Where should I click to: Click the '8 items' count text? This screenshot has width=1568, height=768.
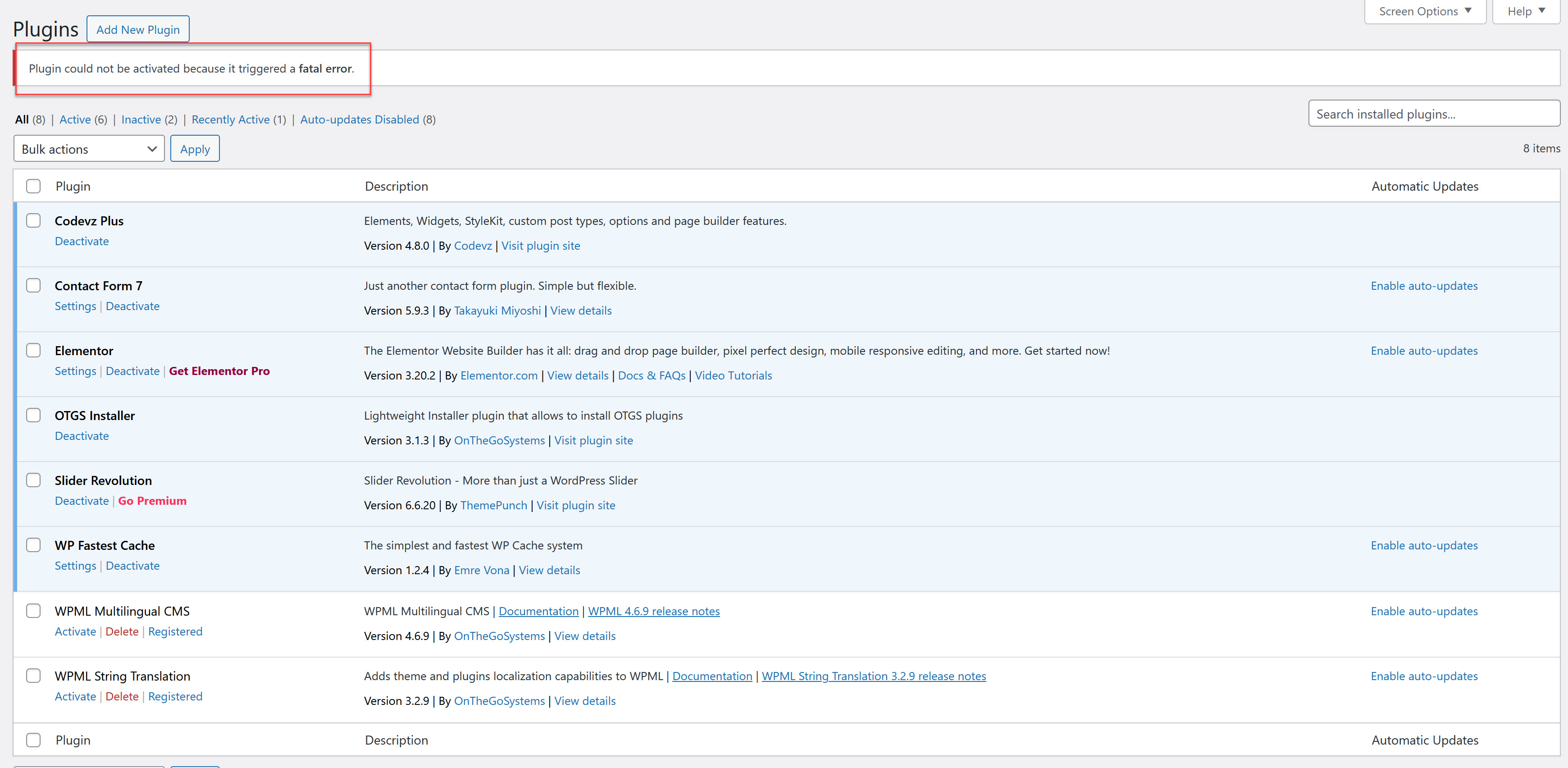pyautogui.click(x=1541, y=148)
